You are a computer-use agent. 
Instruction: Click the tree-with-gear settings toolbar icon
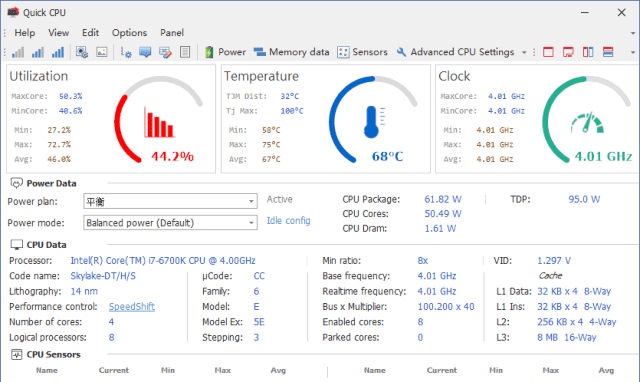pyautogui.click(x=126, y=52)
